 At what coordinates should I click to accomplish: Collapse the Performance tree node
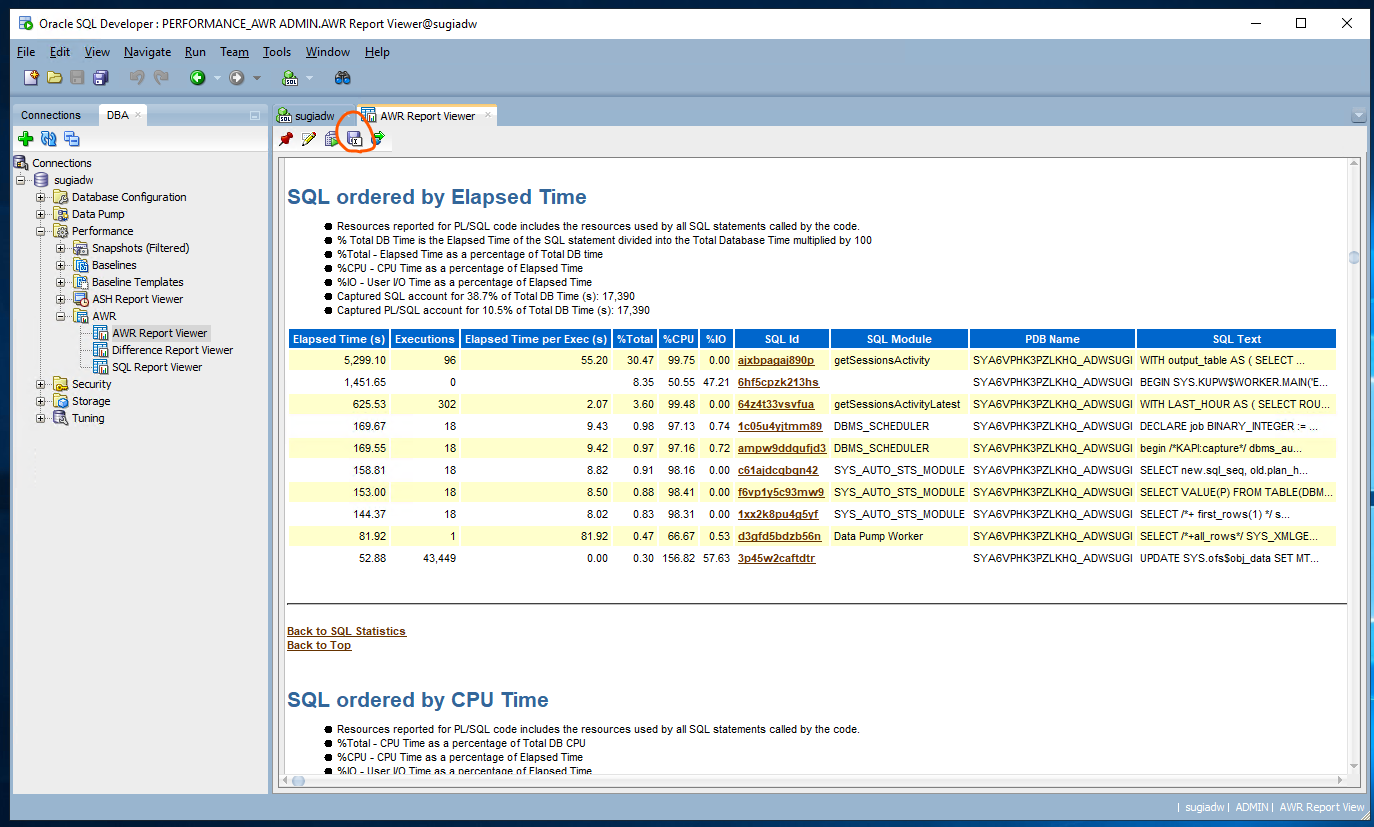pos(39,230)
